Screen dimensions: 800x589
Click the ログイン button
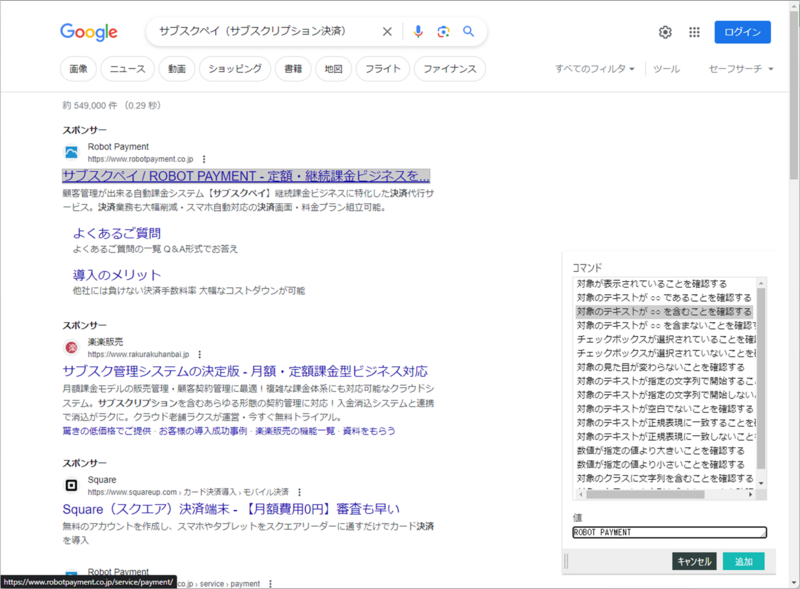742,32
